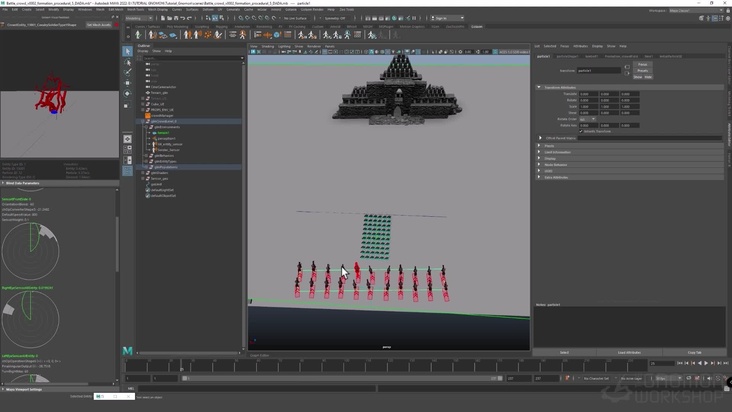This screenshot has width=732, height=412.
Task: Click the timeline current frame marker
Action: pos(182,365)
